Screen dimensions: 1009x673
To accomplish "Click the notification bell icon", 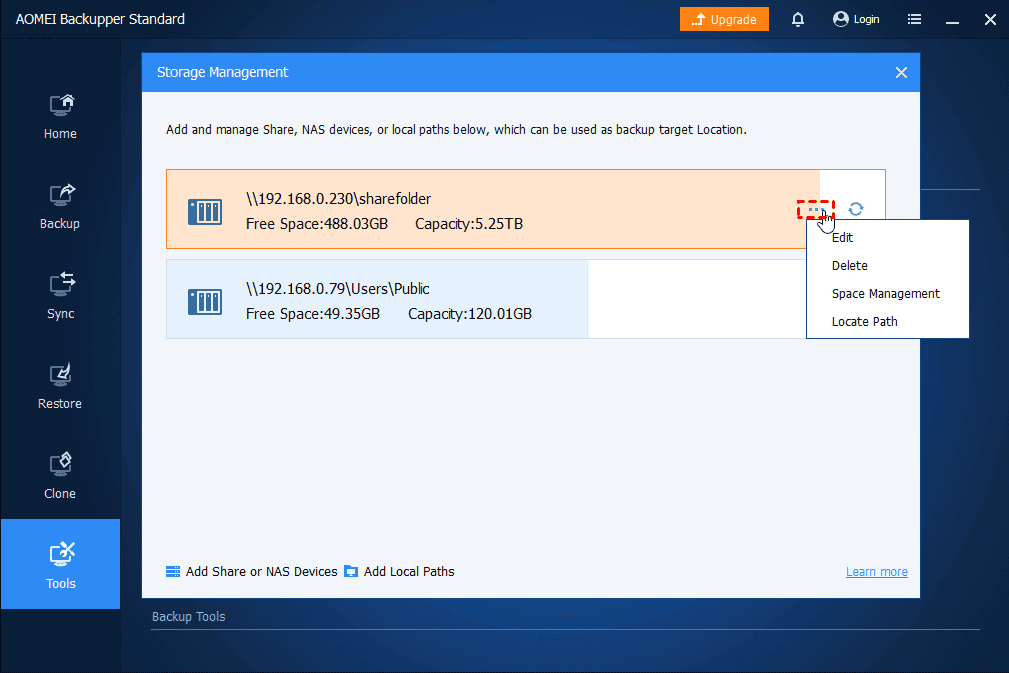I will pos(798,19).
